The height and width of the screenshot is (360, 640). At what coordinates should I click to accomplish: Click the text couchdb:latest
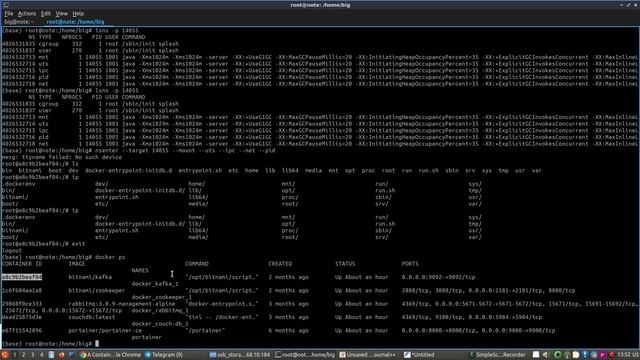tap(91, 317)
